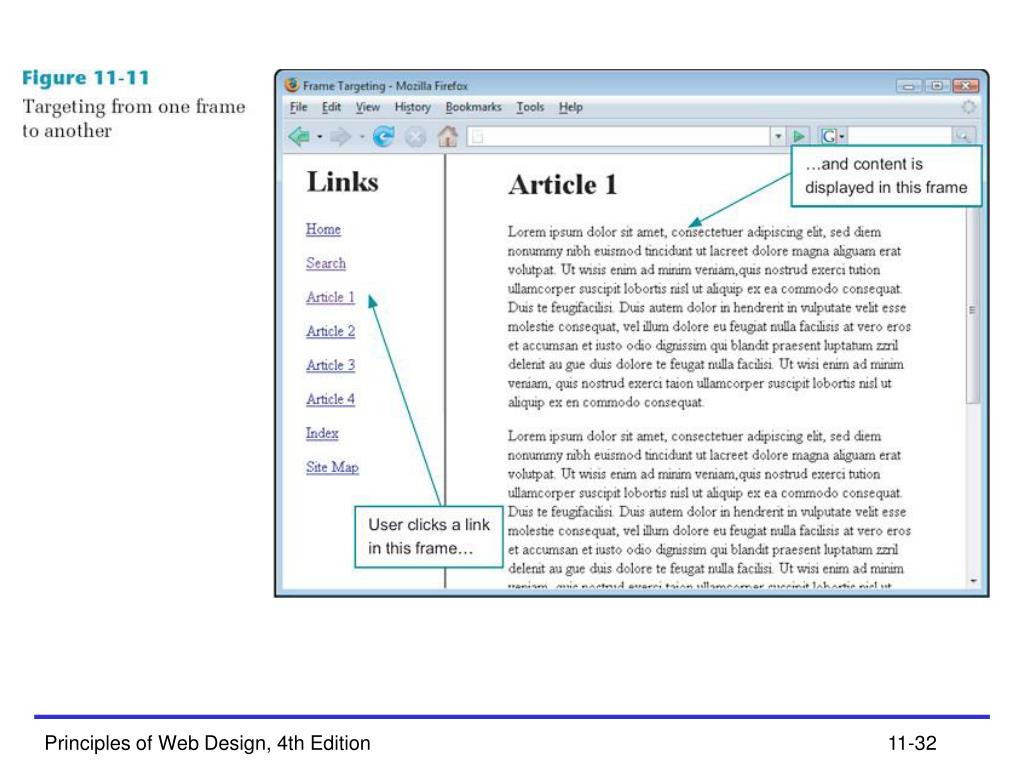The image size is (1024, 768).
Task: Follow the Site Map link
Action: [x=332, y=467]
